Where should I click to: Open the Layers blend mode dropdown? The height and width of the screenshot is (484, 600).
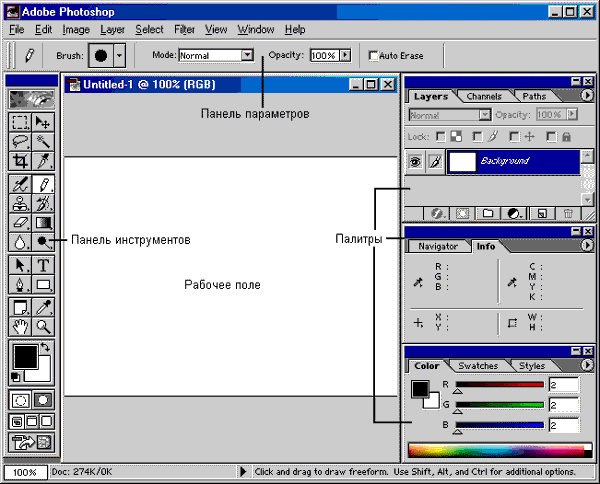(x=484, y=114)
